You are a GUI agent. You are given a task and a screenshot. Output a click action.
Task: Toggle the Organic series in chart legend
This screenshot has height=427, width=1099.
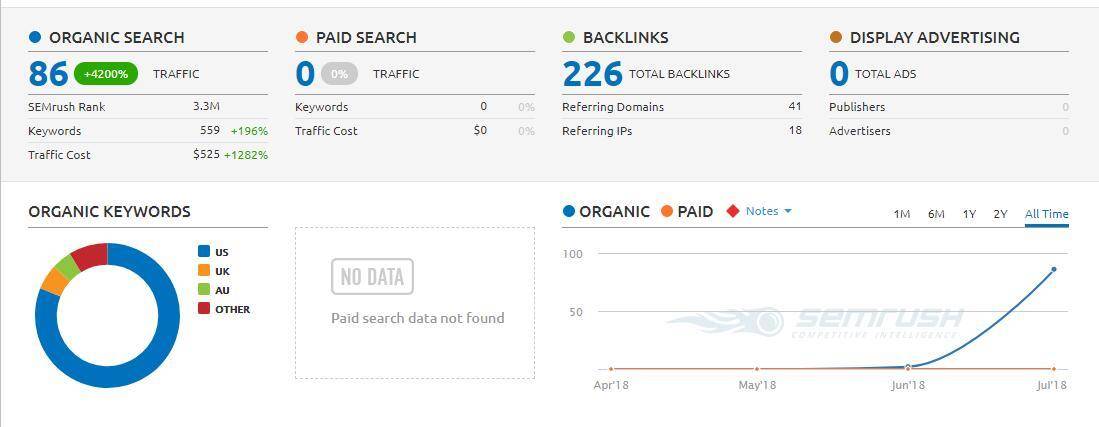click(605, 211)
